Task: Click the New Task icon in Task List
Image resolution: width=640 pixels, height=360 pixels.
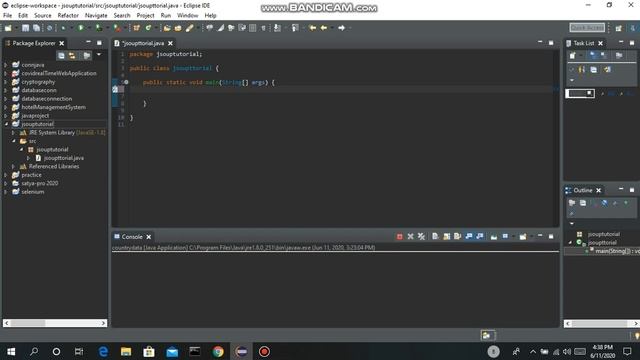Action: tap(572, 56)
